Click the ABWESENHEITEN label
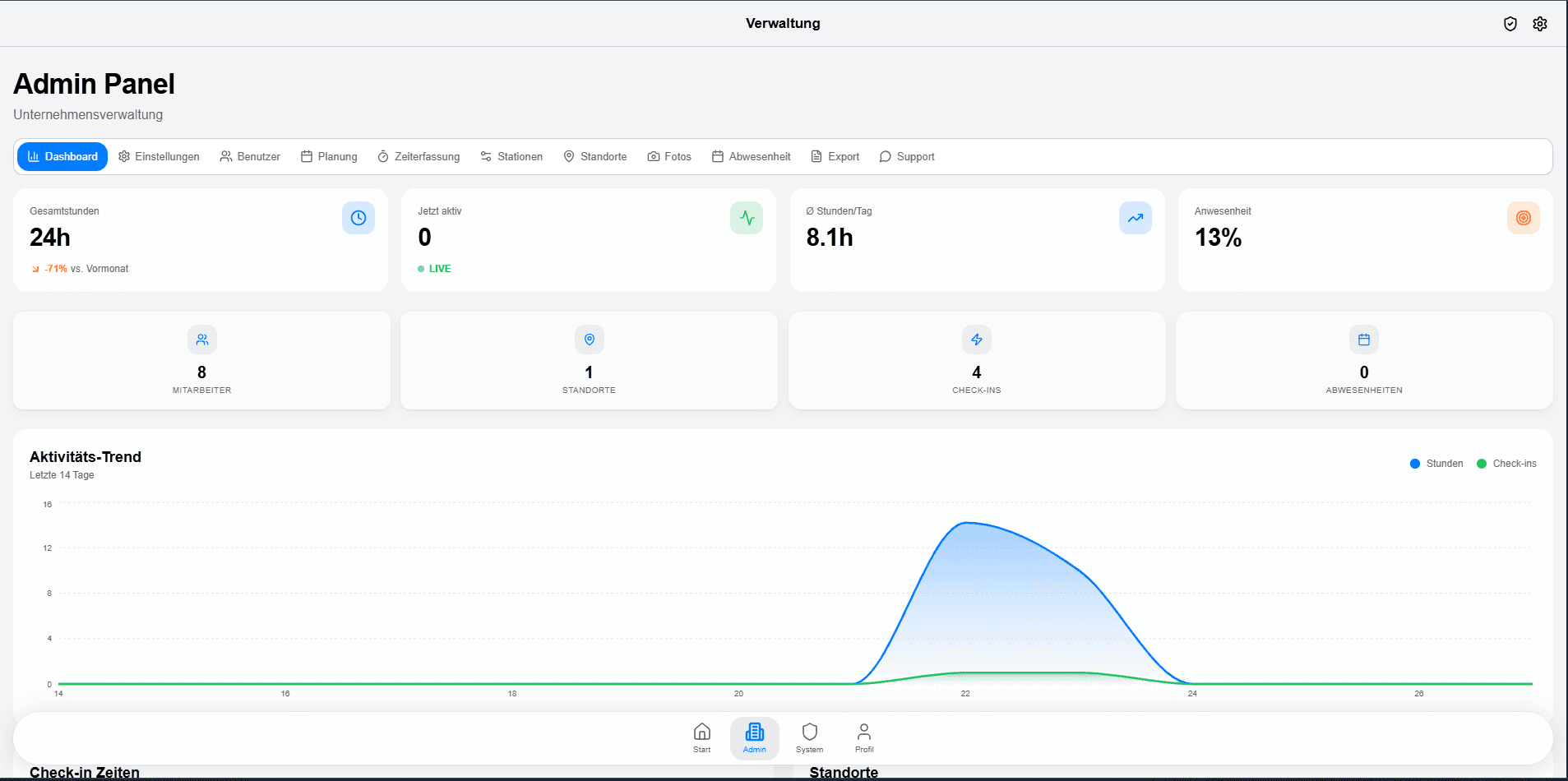Screen dimensions: 1568x781 pos(1364,390)
